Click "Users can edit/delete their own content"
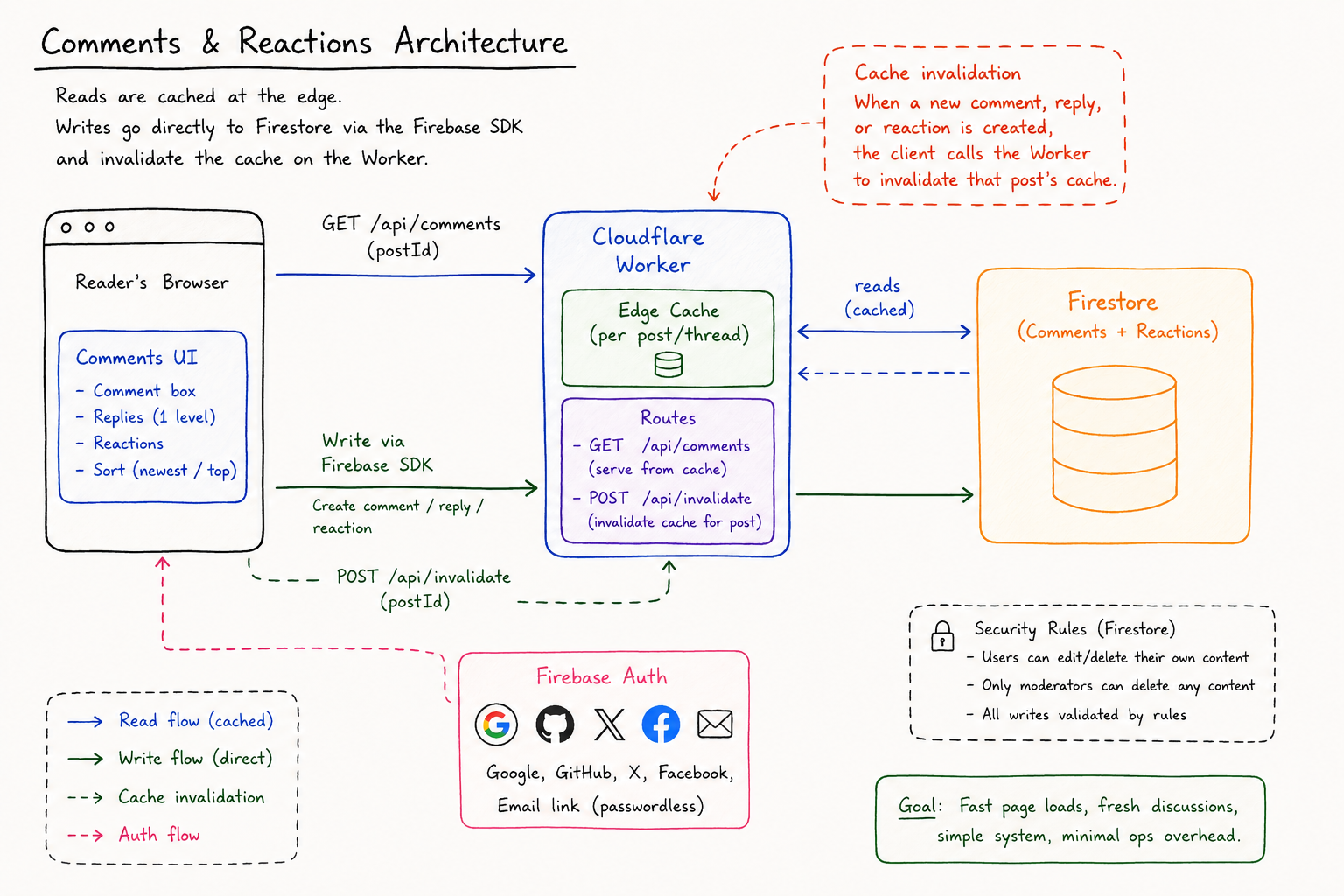The image size is (1344, 896). tap(1115, 657)
